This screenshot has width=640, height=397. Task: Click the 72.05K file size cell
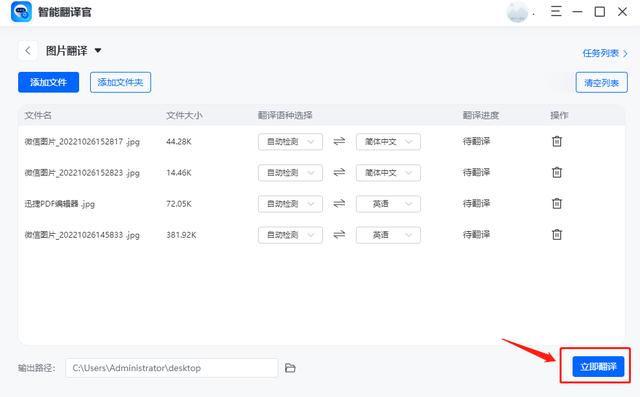click(x=179, y=204)
